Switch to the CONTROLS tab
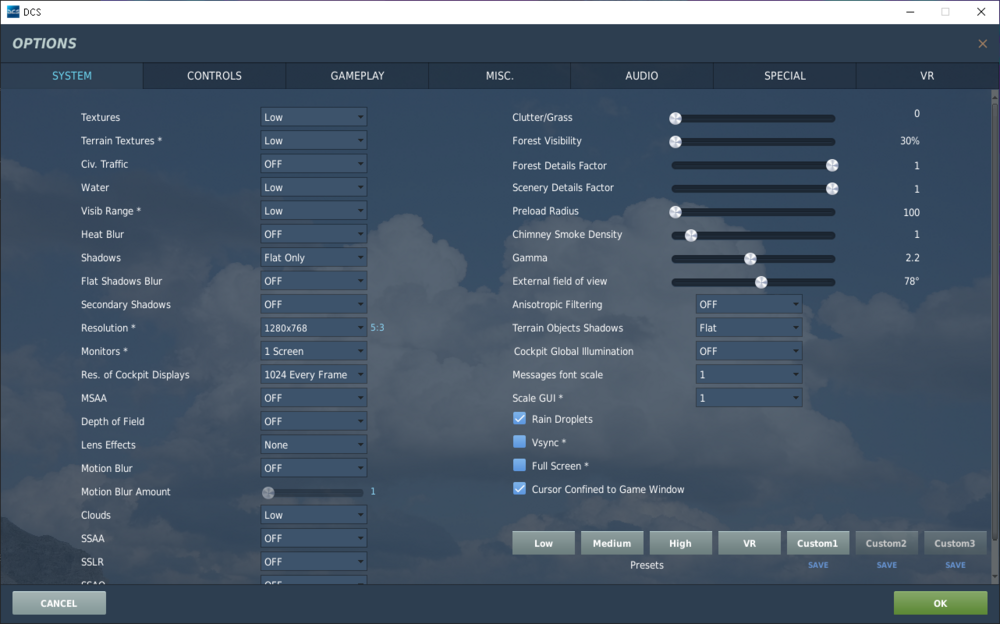 [213, 75]
